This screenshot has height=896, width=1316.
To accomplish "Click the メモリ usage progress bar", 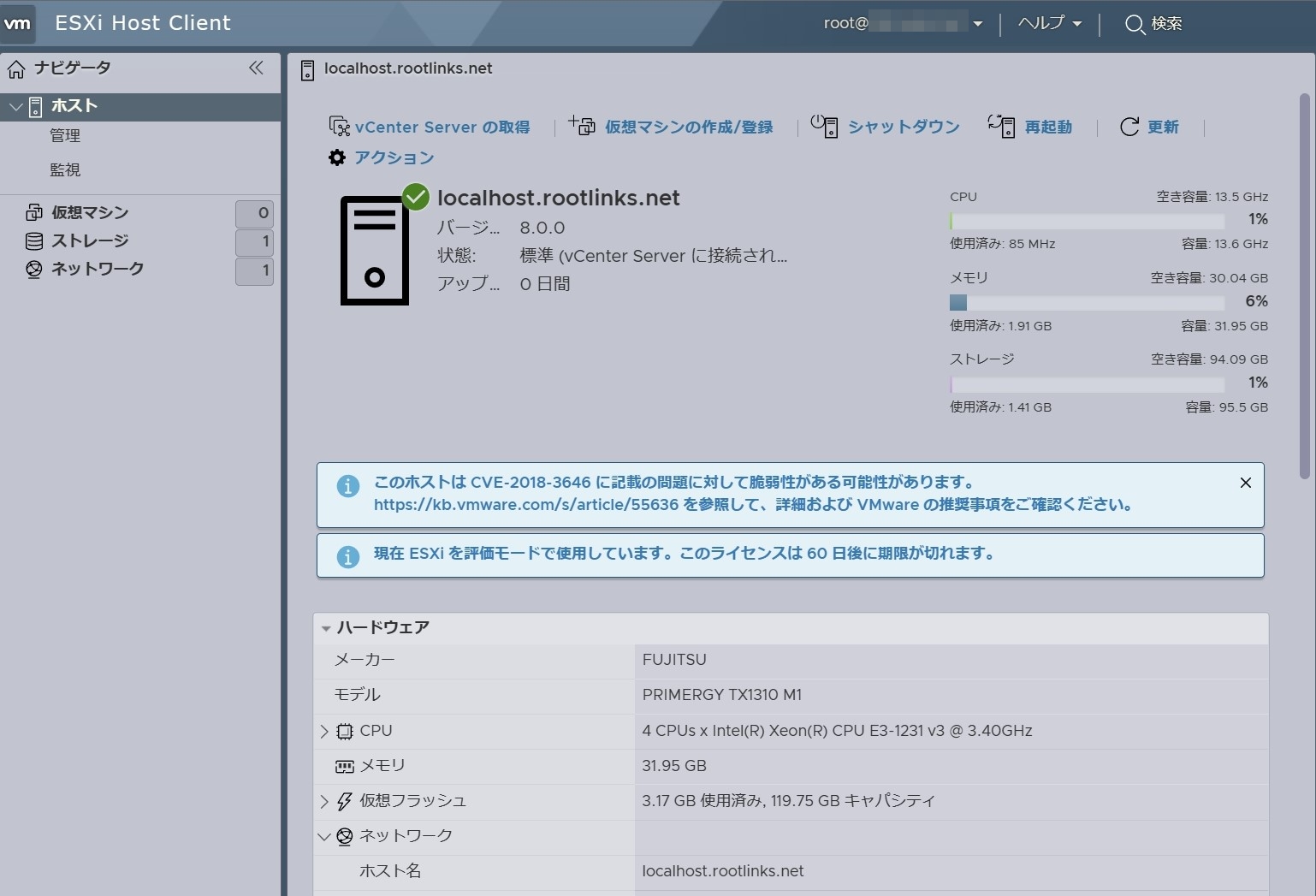I will point(1087,302).
